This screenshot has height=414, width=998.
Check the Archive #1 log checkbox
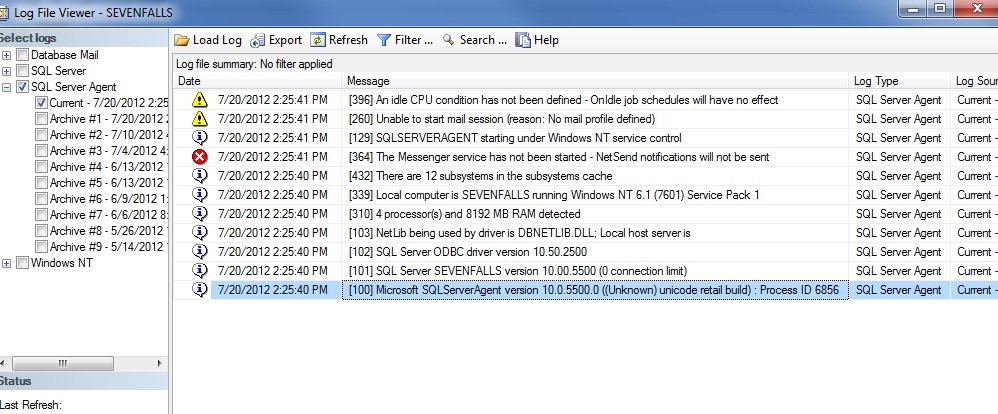[41, 119]
